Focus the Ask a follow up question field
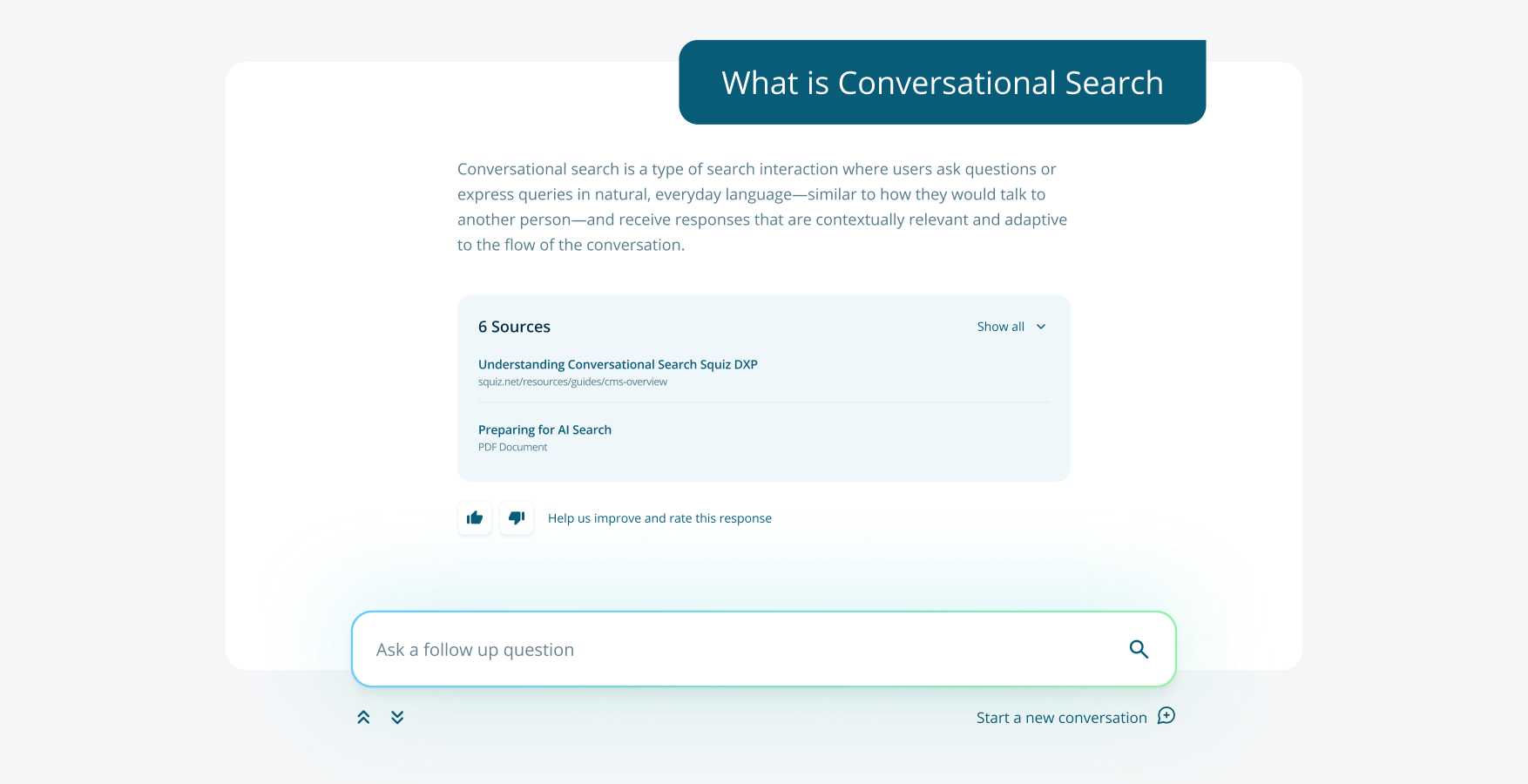This screenshot has width=1528, height=784. click(x=764, y=649)
